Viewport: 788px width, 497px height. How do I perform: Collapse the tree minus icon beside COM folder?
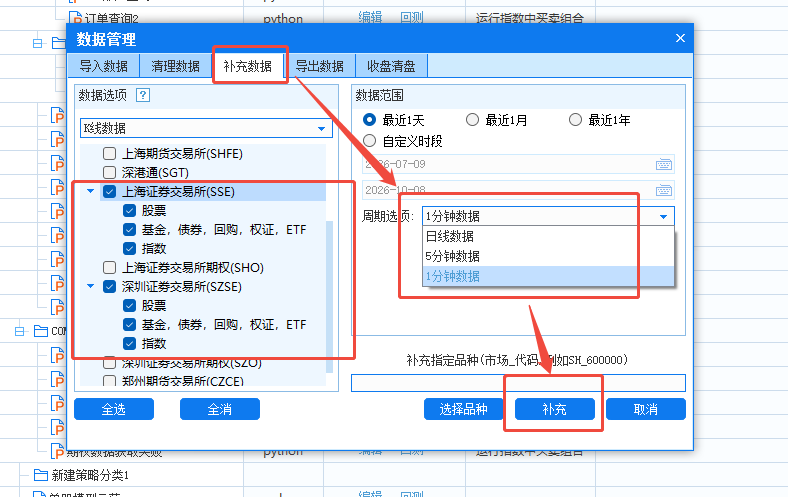tap(19, 331)
